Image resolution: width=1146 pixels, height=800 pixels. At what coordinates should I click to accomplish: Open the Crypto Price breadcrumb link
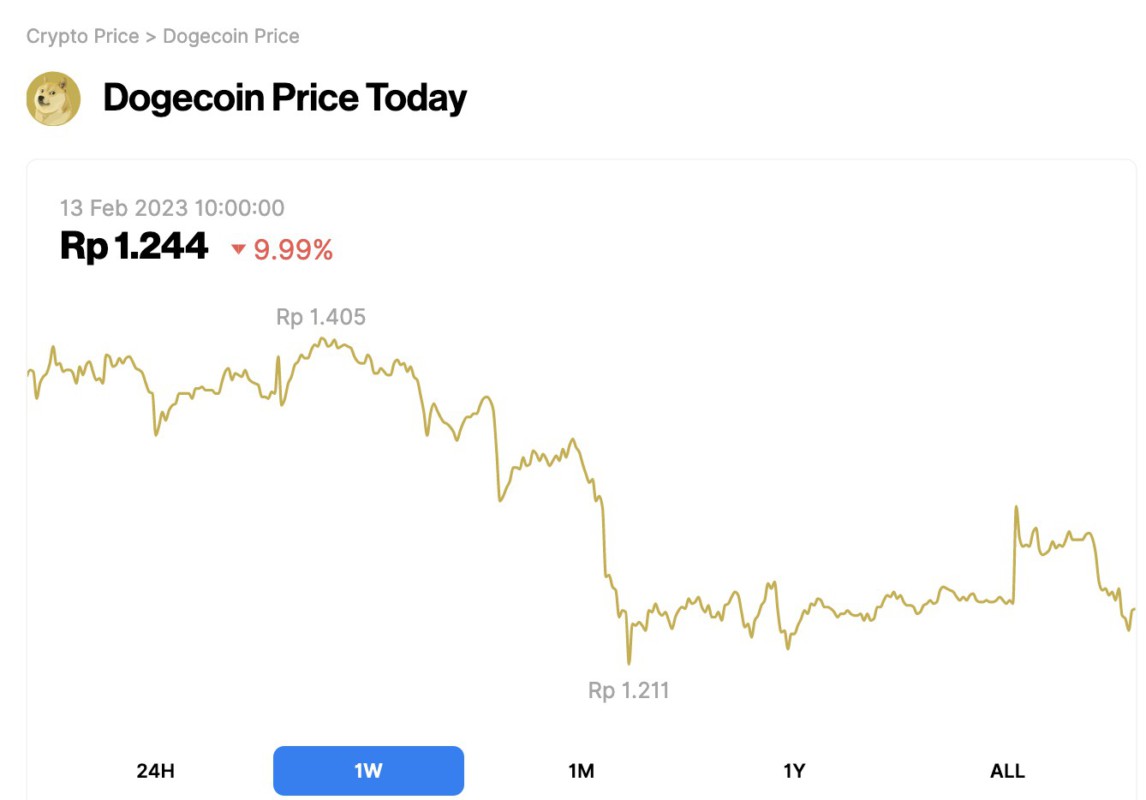click(81, 36)
